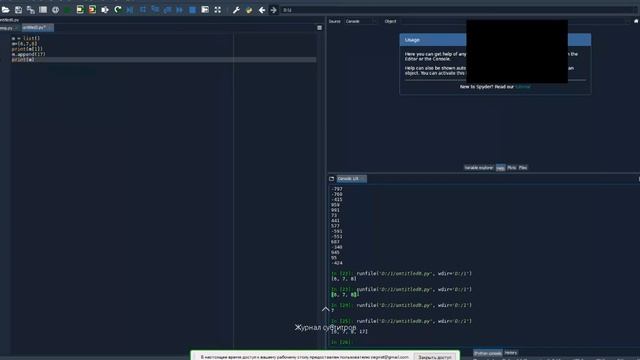Image resolution: width=640 pixels, height=360 pixels.
Task: Click the upward chevron above subtitle log
Action: point(325,309)
